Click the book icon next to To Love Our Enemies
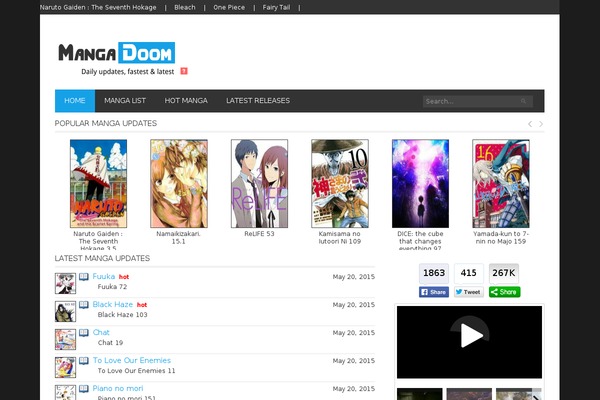Viewport: 600px width, 400px height. click(x=84, y=361)
